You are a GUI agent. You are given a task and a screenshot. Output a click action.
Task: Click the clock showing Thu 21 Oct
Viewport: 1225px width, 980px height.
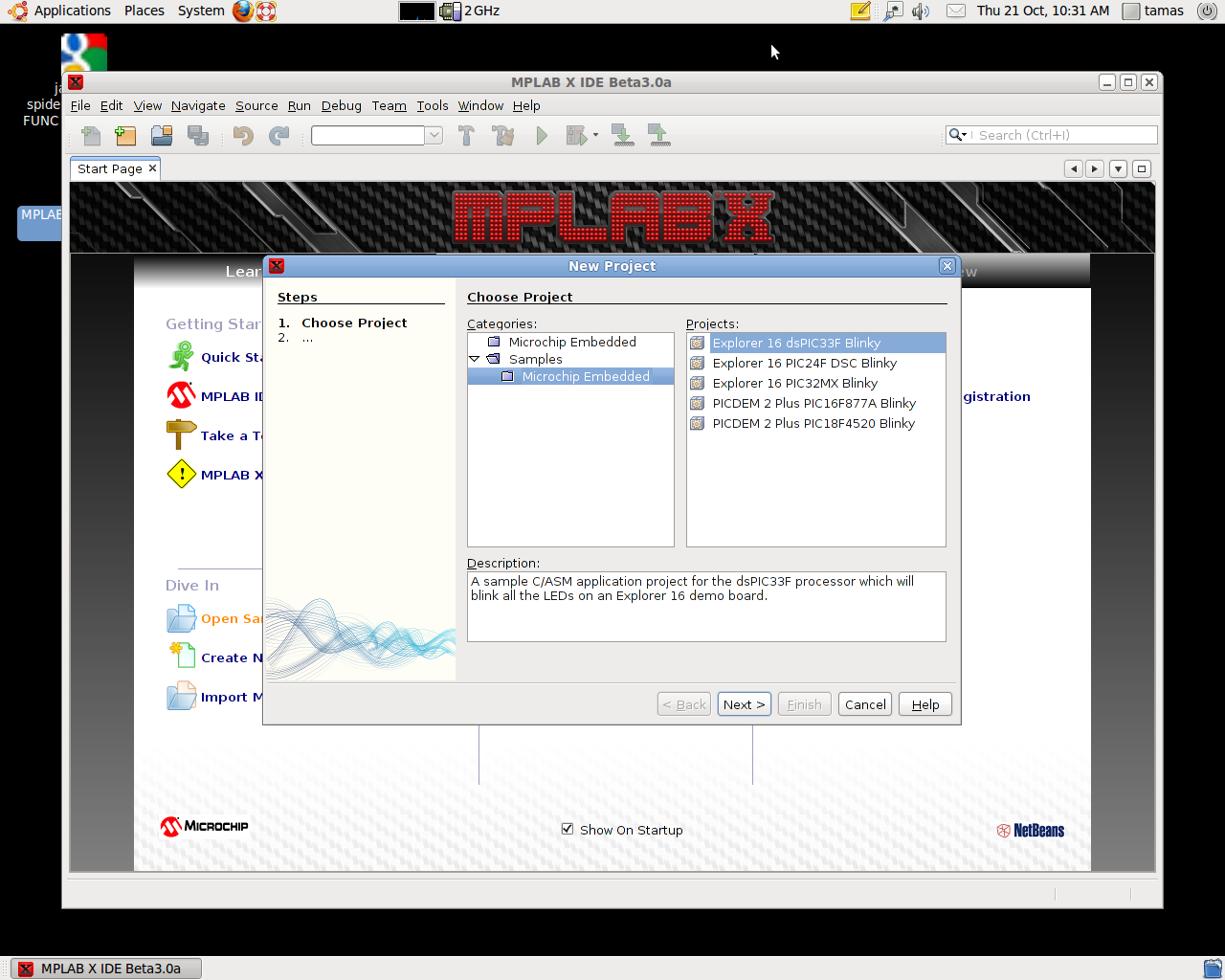coord(1043,11)
